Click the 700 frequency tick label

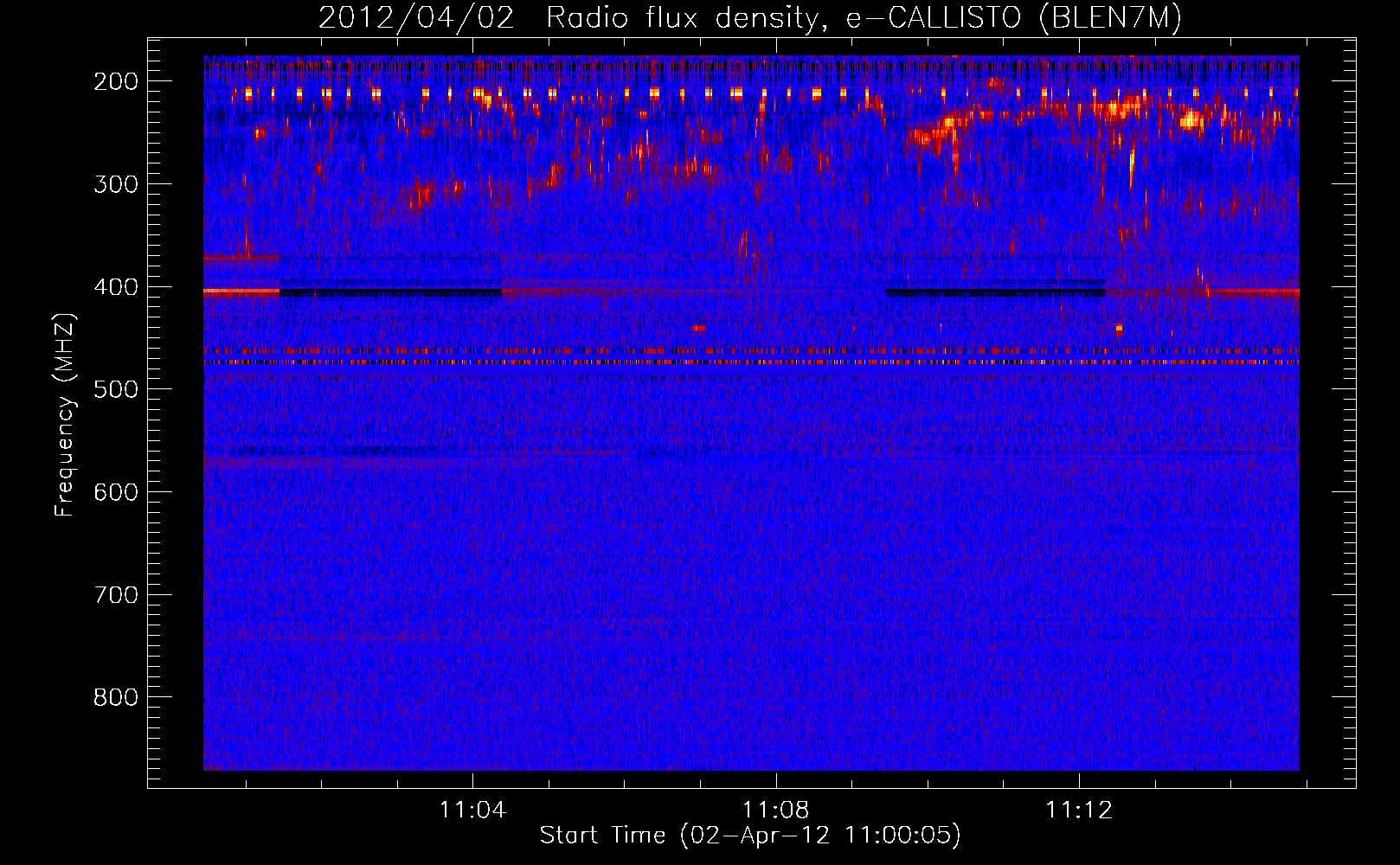pos(116,595)
